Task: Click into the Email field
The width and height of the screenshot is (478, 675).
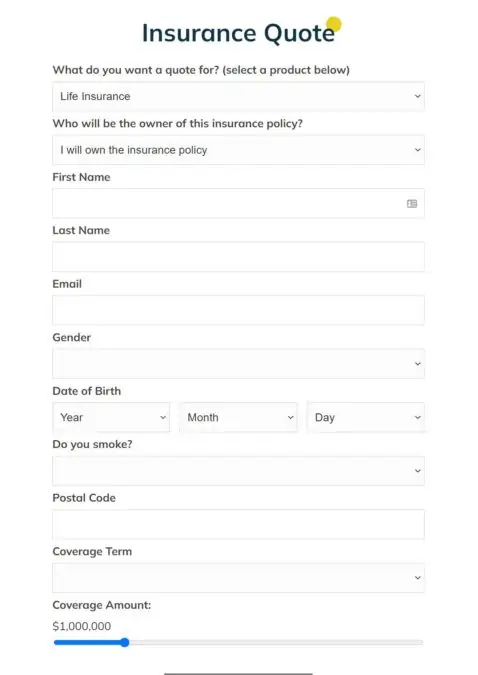Action: coord(238,310)
